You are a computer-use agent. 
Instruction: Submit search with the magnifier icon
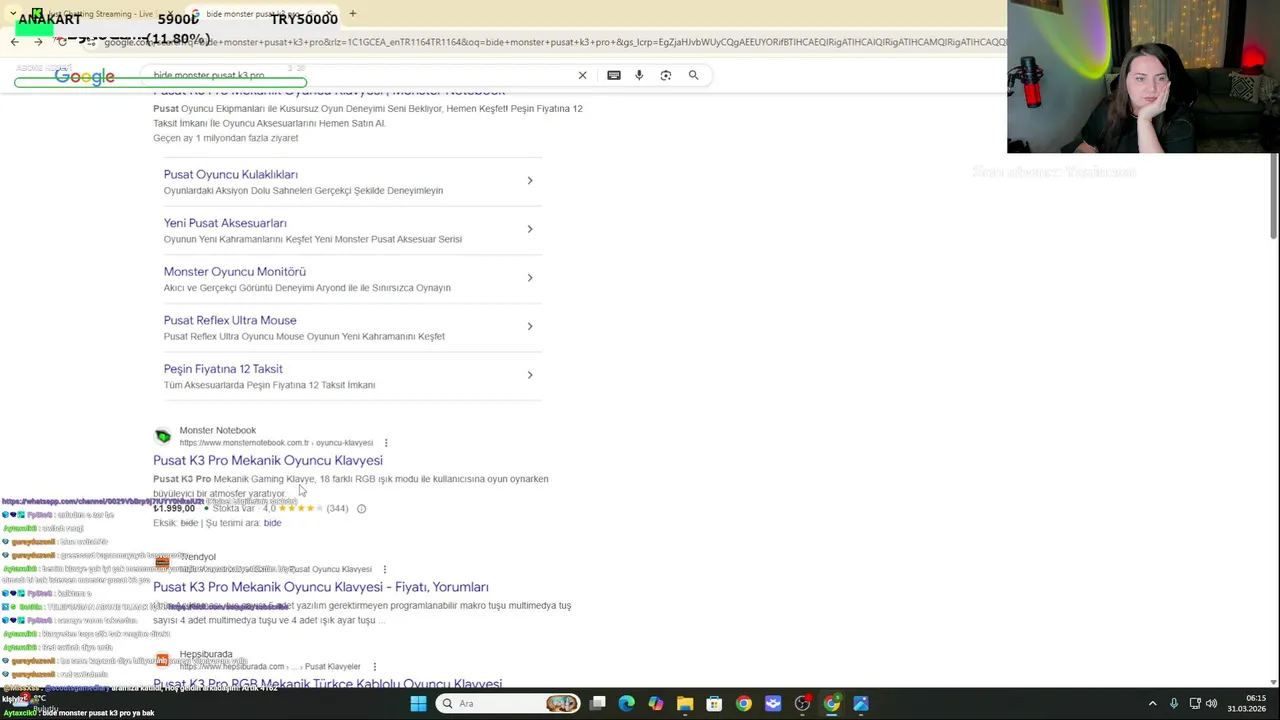(693, 75)
